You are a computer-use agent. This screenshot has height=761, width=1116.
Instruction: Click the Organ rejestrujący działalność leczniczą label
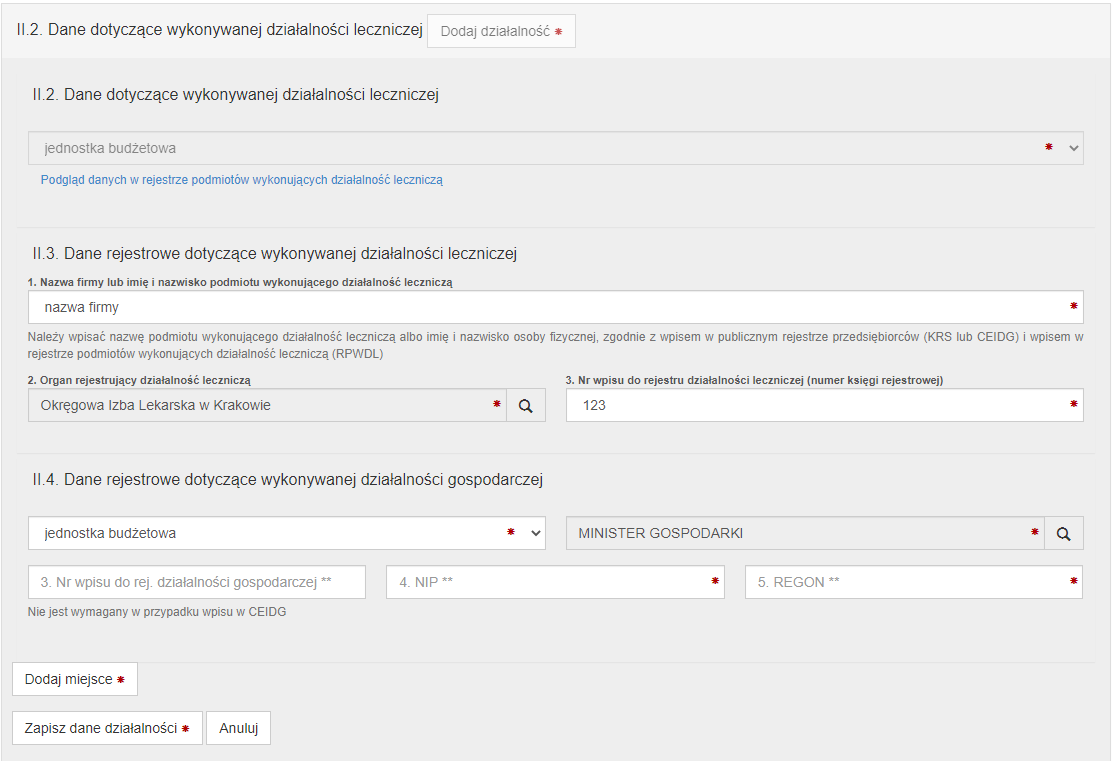tap(139, 380)
